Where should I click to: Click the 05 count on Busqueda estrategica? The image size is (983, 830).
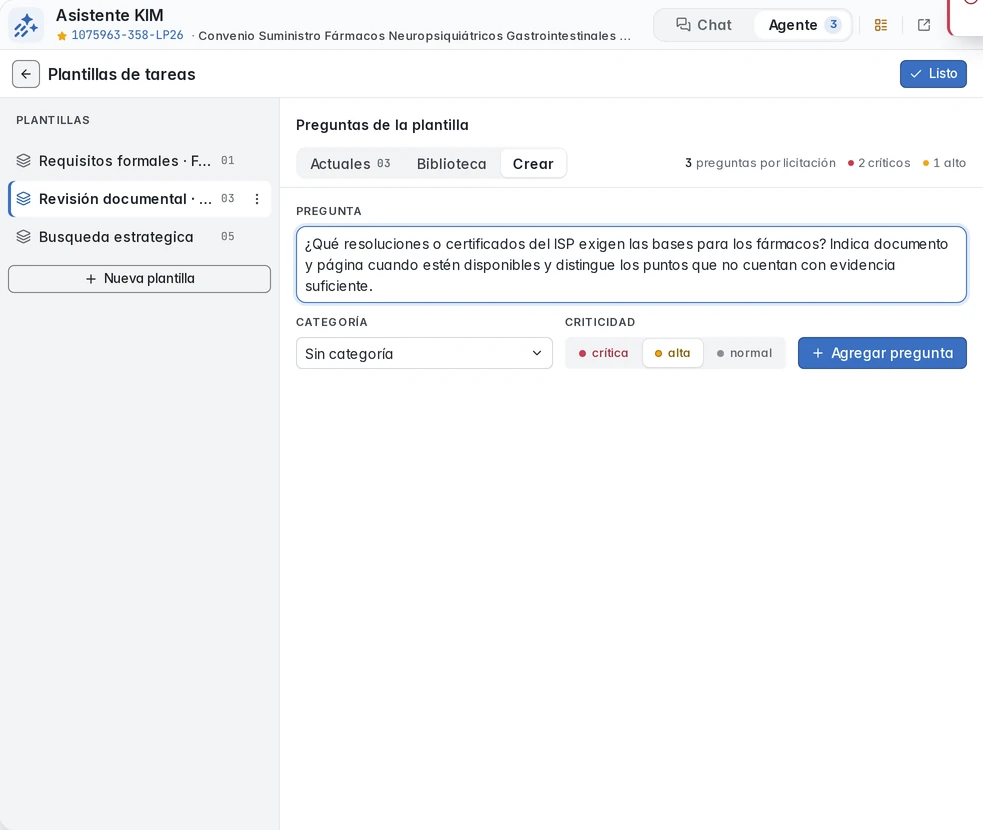(x=228, y=236)
